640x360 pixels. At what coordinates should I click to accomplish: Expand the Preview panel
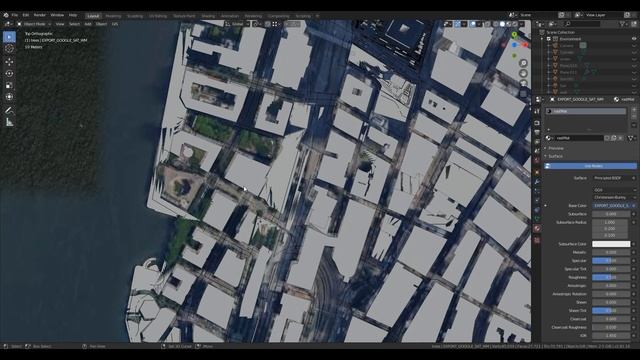(555, 149)
